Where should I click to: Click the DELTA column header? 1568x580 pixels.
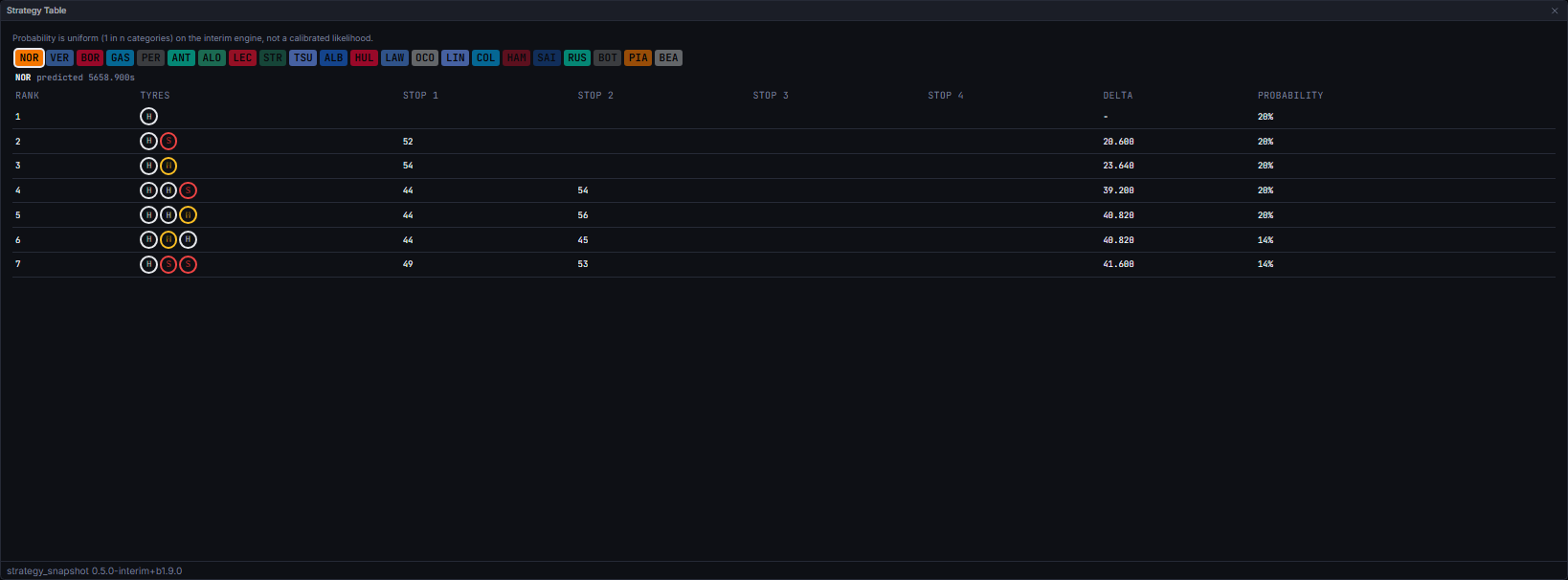(x=1118, y=96)
